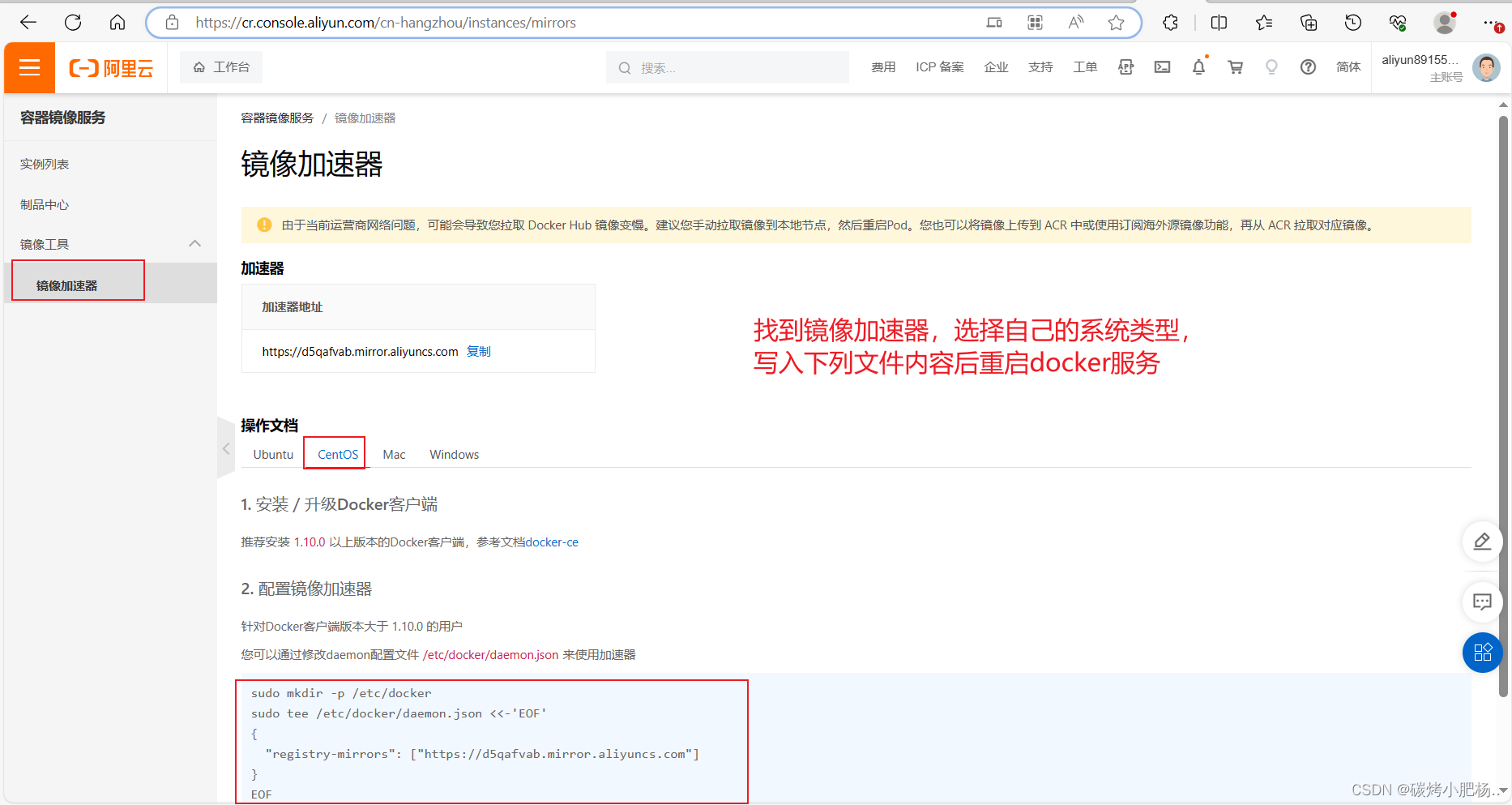This screenshot has height=805, width=1512.
Task: Open the 费用 menu
Action: pyautogui.click(x=883, y=67)
